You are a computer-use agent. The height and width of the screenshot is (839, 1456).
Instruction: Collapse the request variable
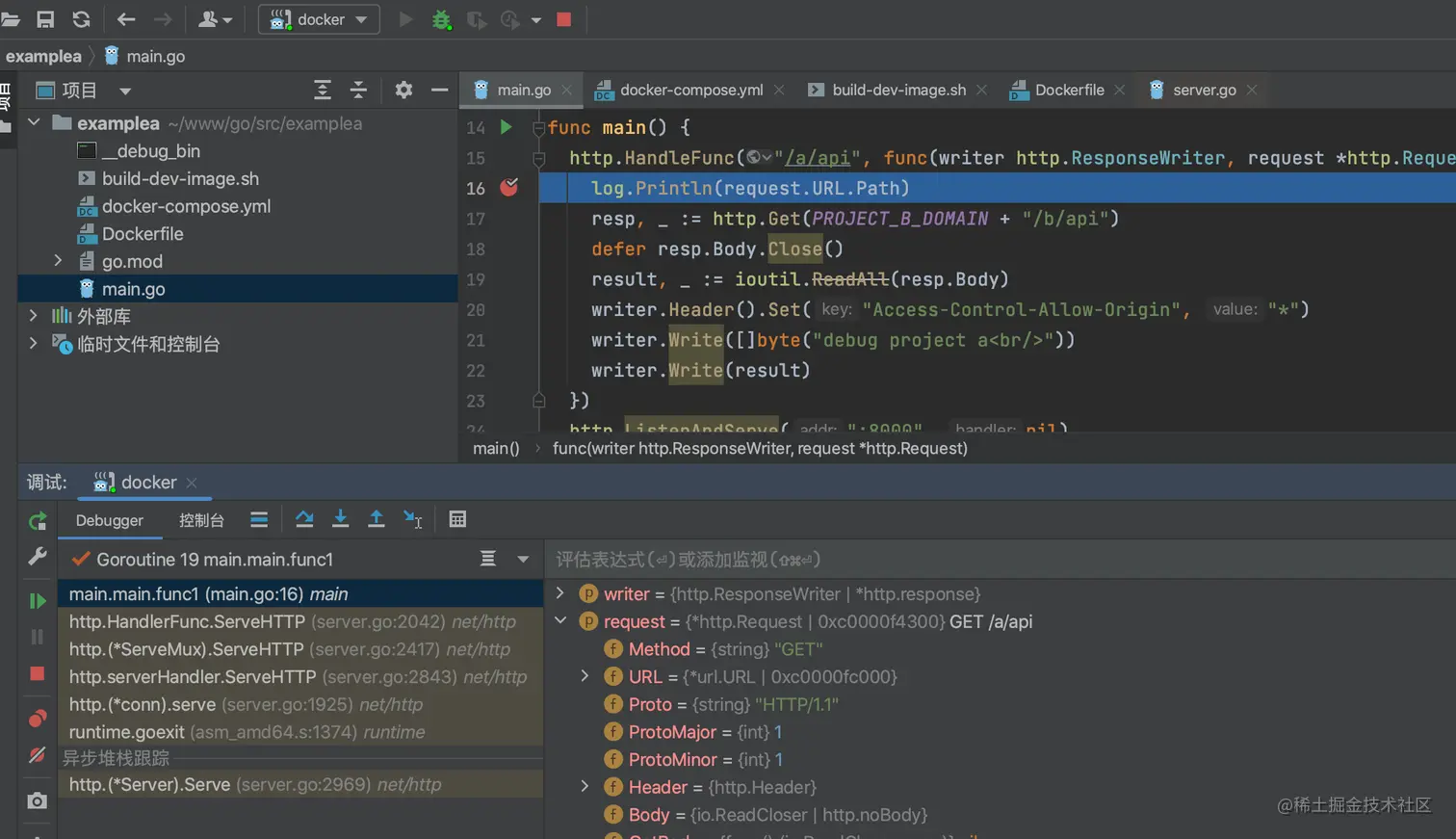click(560, 621)
